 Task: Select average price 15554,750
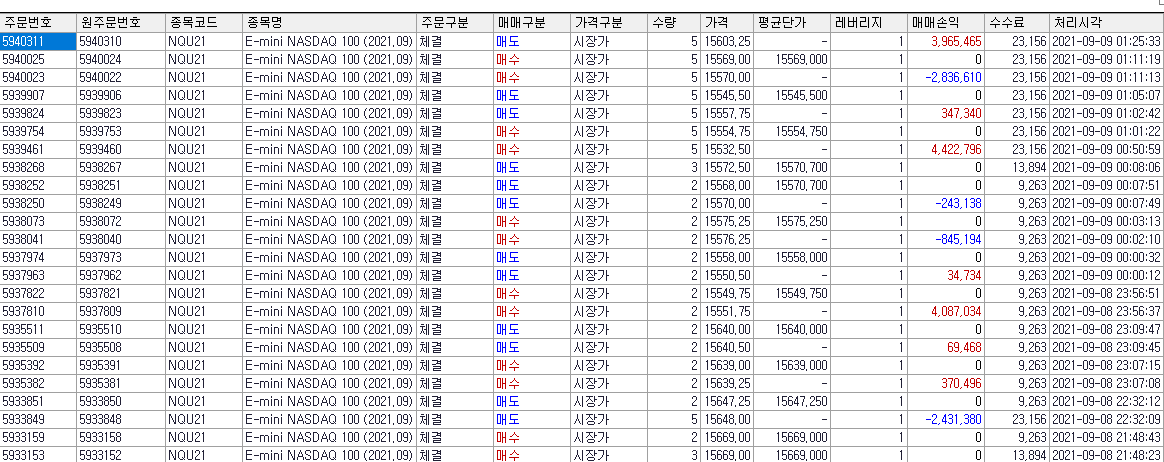(792, 131)
